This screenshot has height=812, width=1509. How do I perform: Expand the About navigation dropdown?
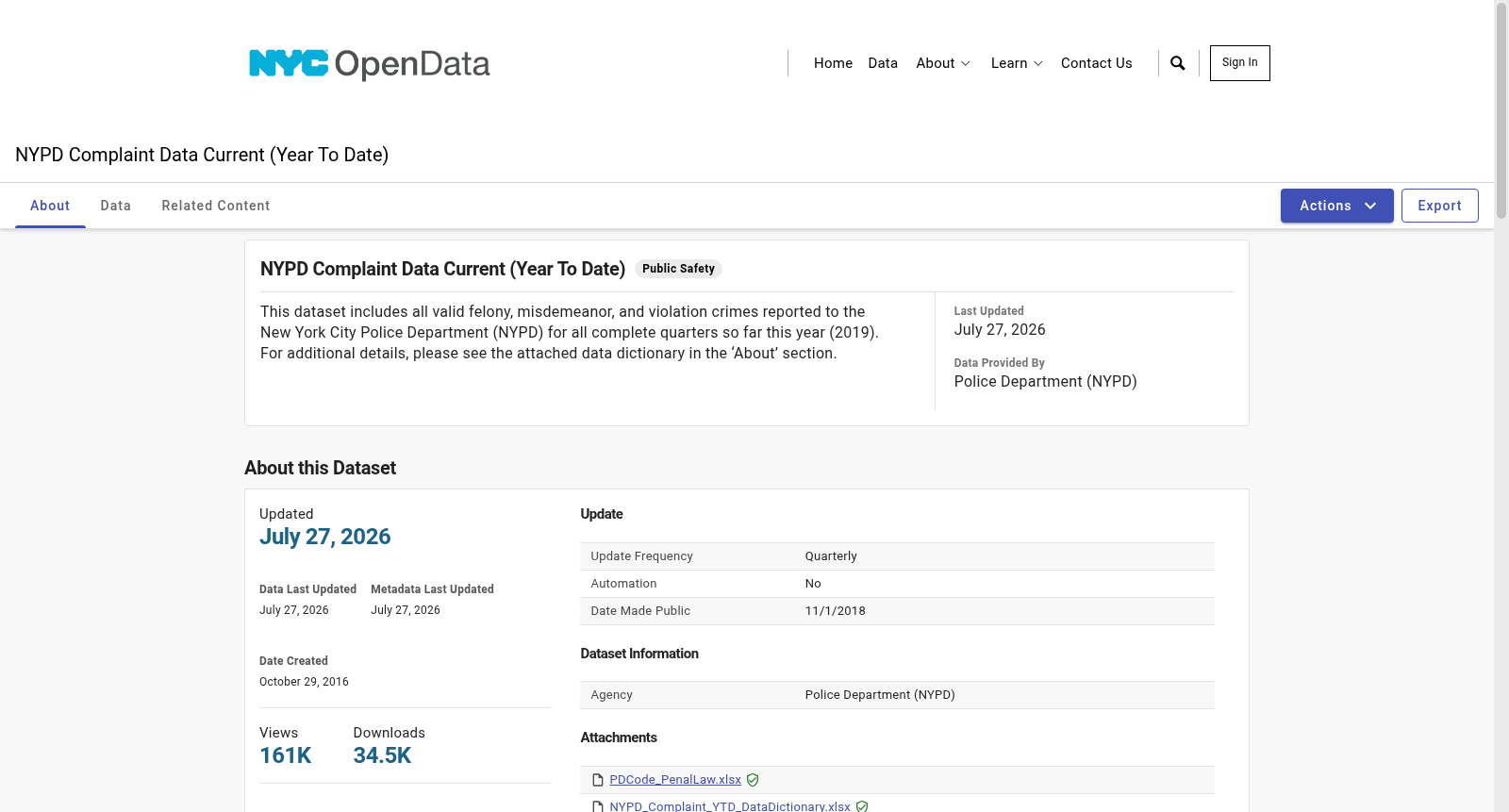pyautogui.click(x=943, y=63)
